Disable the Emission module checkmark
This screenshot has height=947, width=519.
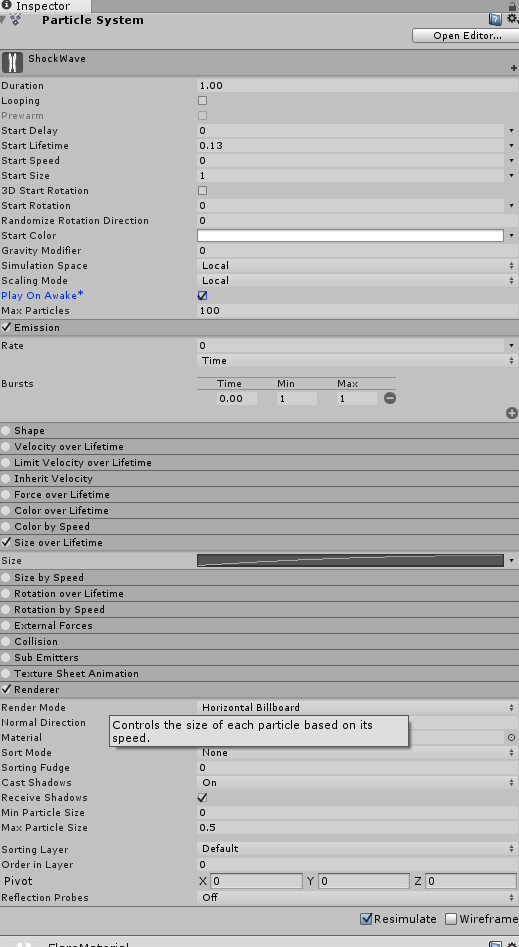coord(6,327)
